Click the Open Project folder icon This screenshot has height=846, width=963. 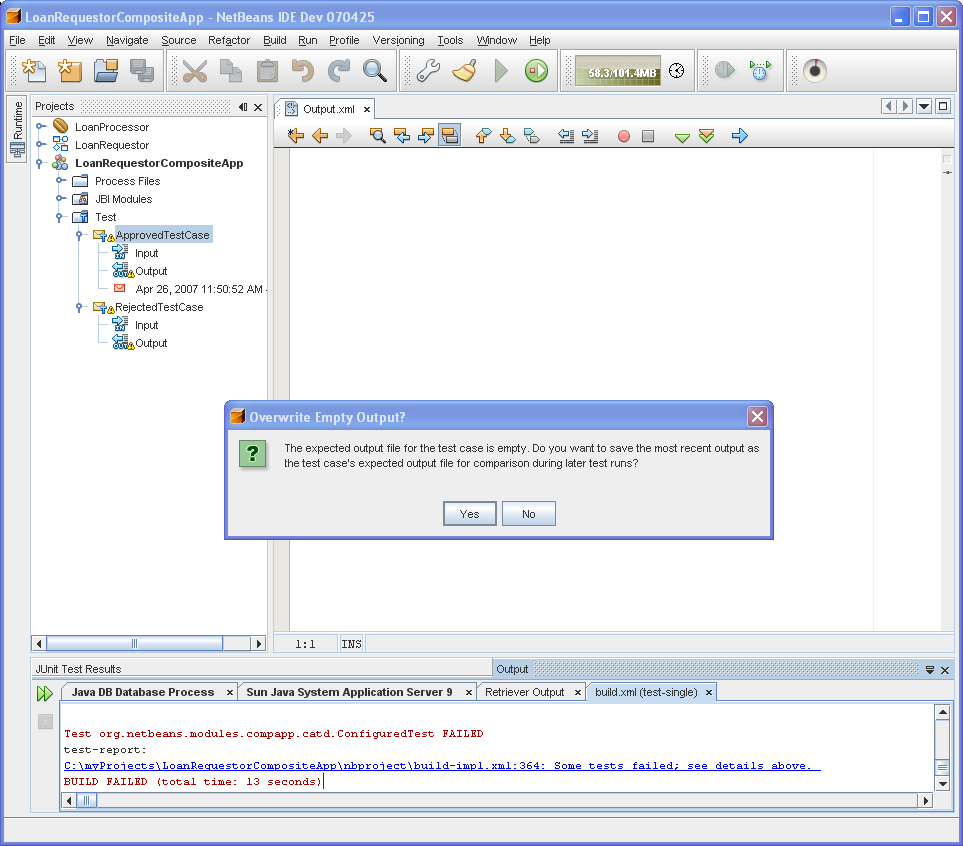[106, 71]
